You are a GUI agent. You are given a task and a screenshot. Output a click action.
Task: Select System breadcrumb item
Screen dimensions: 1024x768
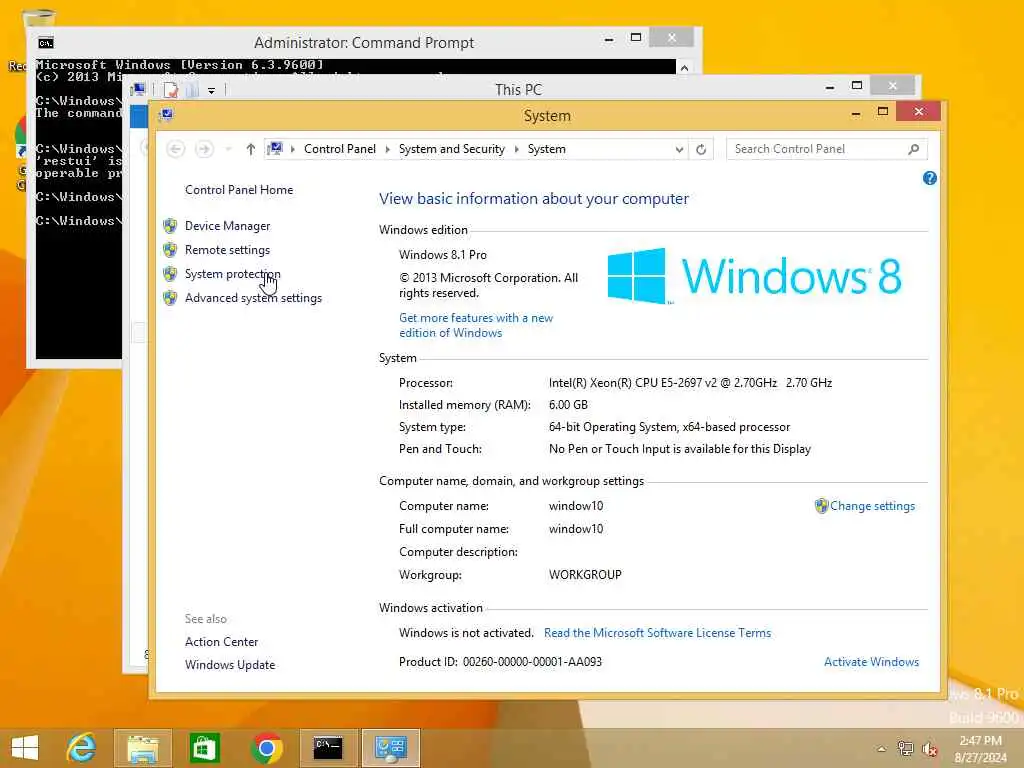tap(547, 149)
